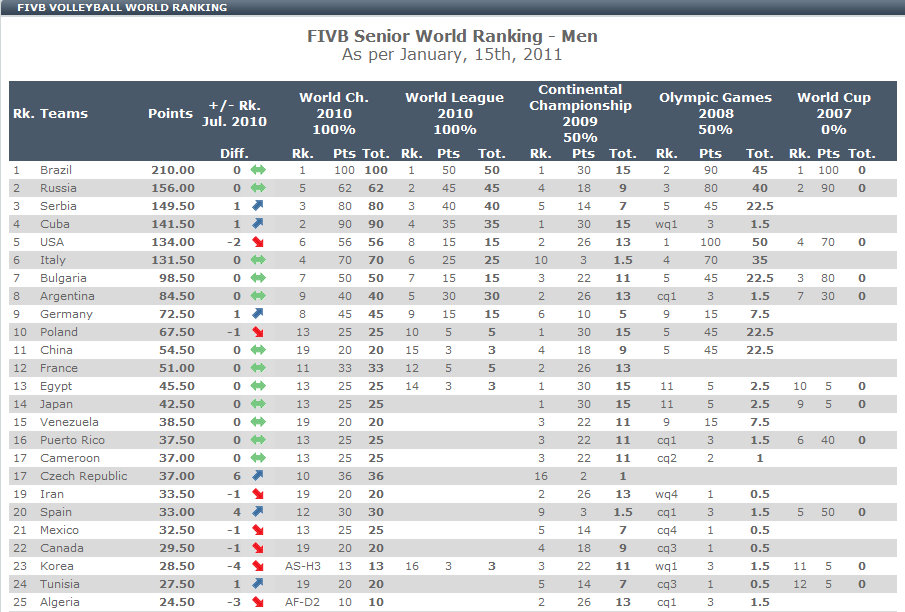Click the FIVB Volleyball World Ranking title bar
Screen dimensions: 905x612
(x=122, y=7)
